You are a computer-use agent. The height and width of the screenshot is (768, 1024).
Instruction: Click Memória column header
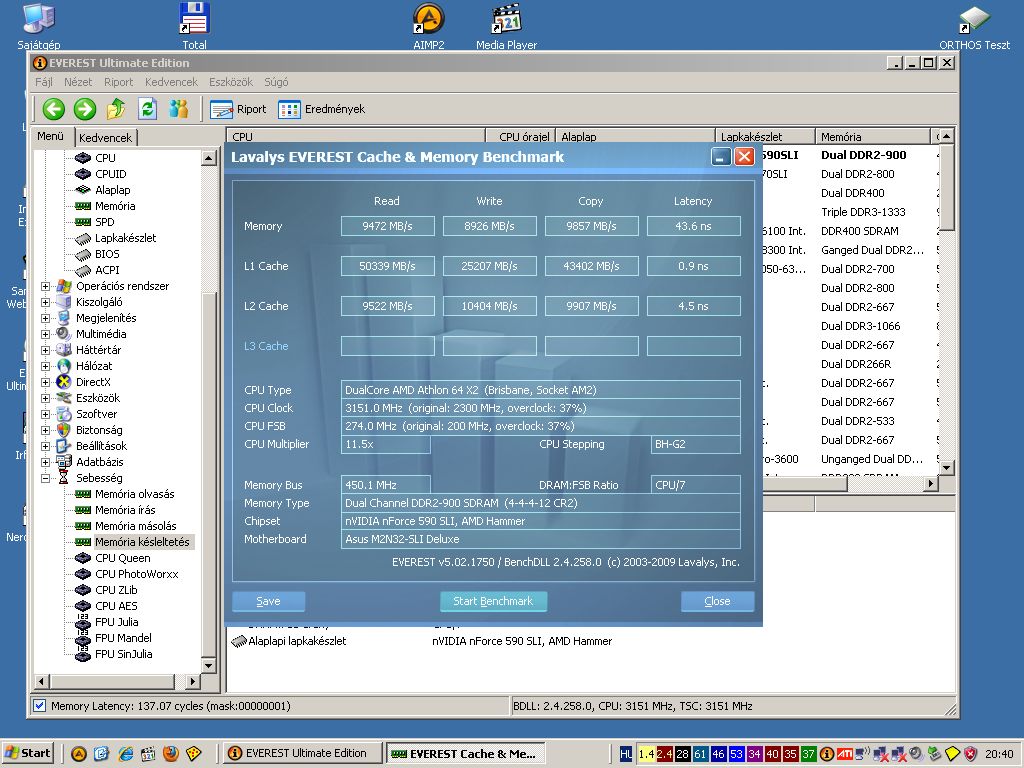tap(872, 136)
